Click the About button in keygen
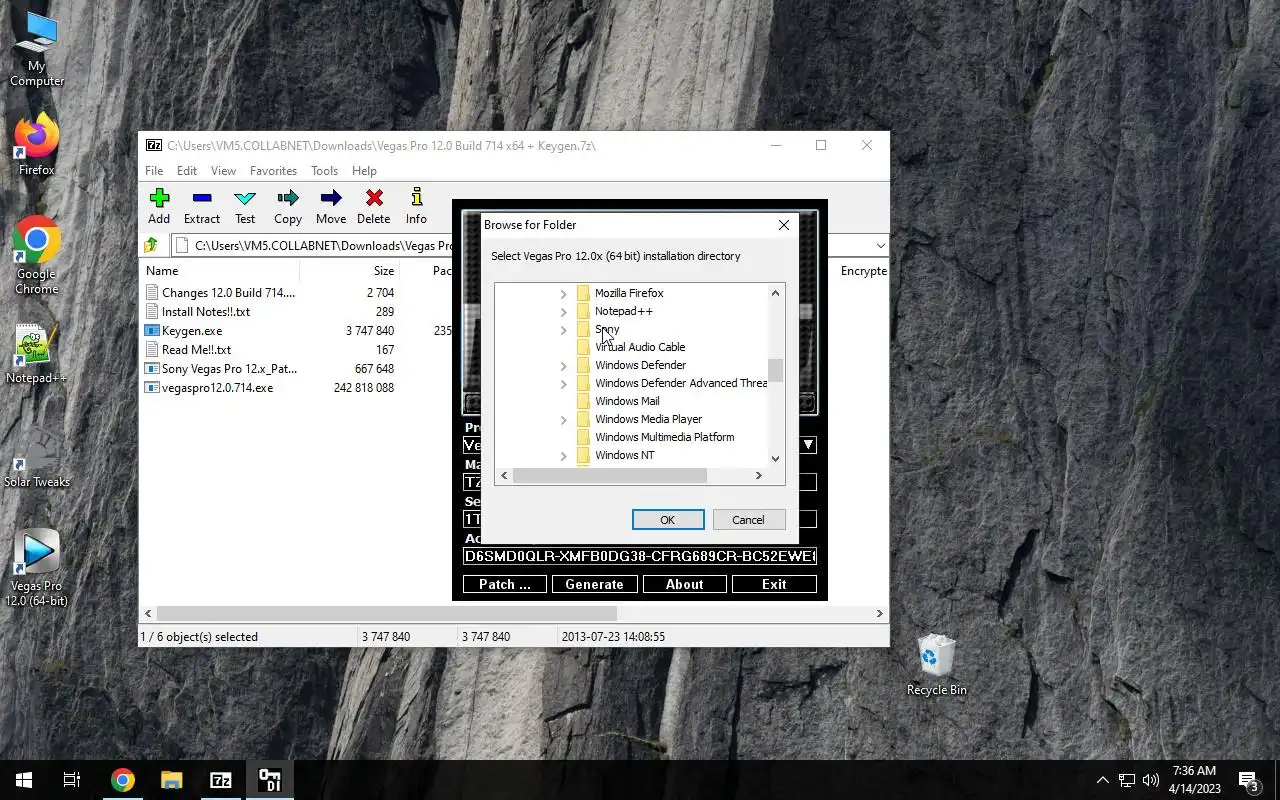1280x800 pixels. pos(685,584)
